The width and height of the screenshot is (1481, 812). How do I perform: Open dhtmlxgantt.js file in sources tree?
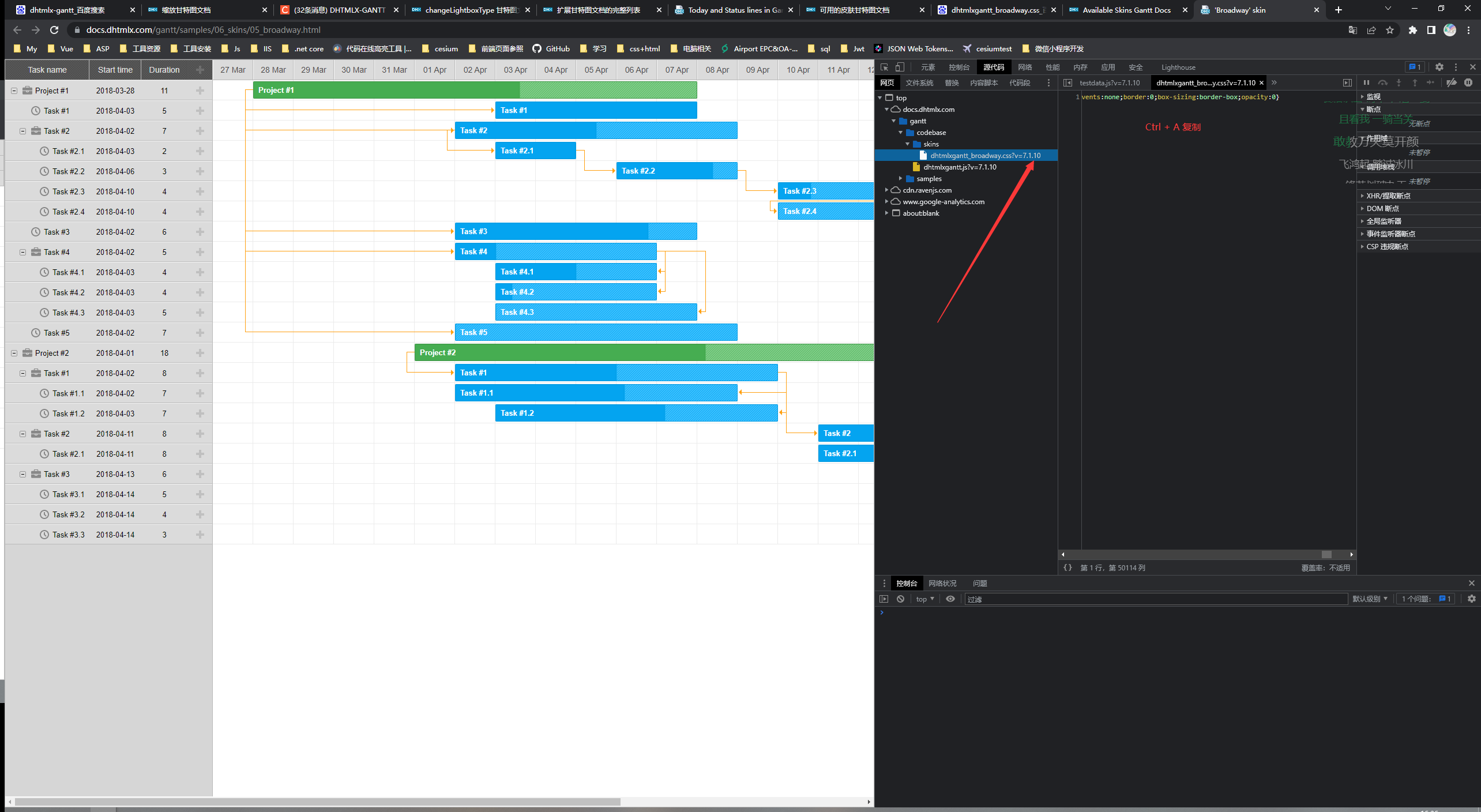959,167
